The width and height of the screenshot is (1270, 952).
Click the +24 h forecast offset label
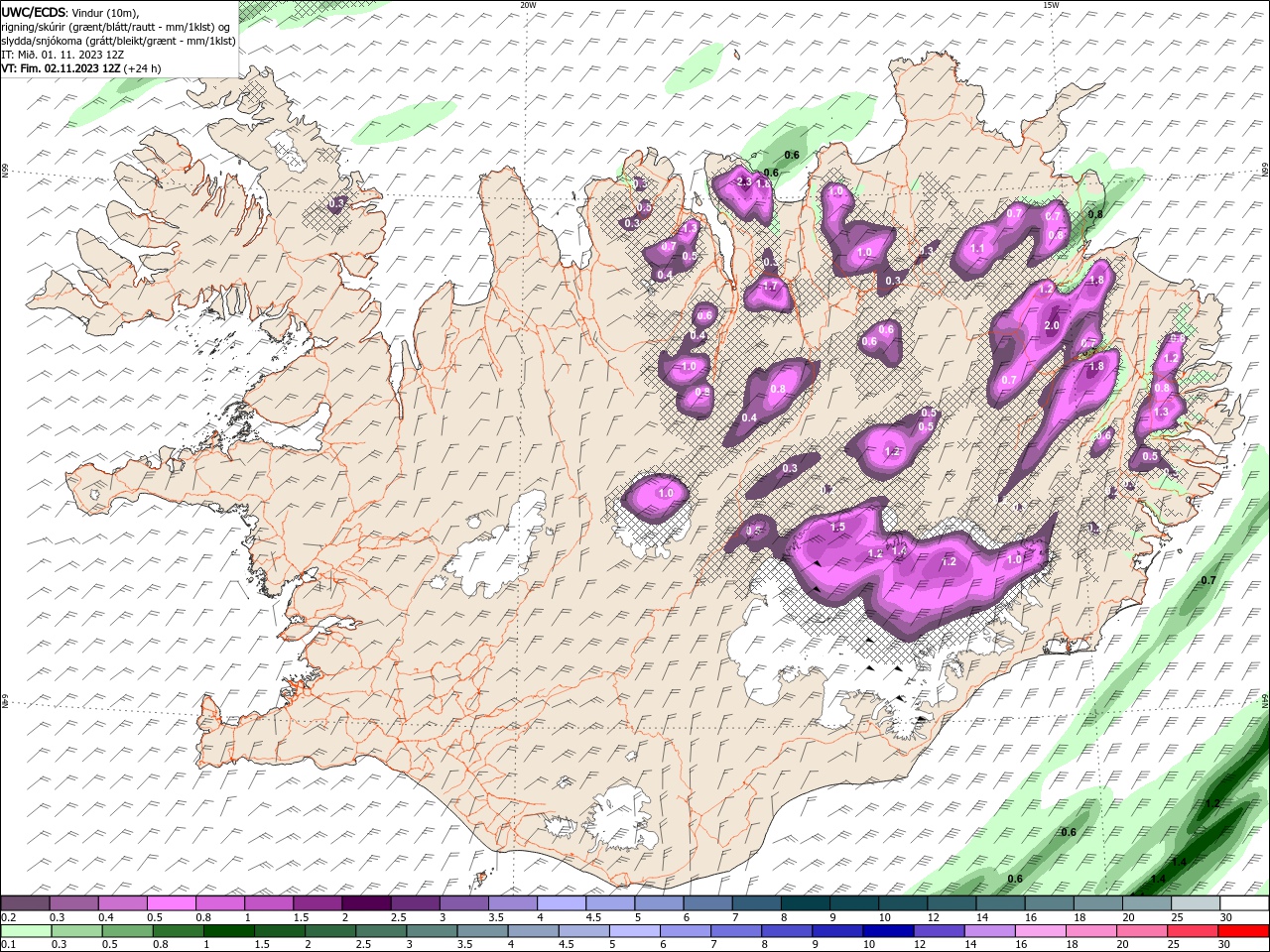(x=142, y=68)
